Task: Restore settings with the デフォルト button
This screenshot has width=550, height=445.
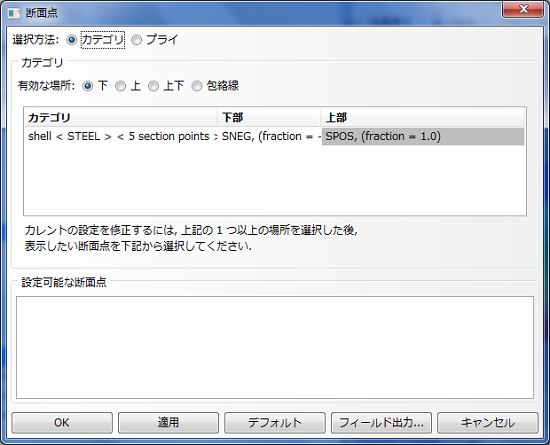Action: (x=275, y=423)
